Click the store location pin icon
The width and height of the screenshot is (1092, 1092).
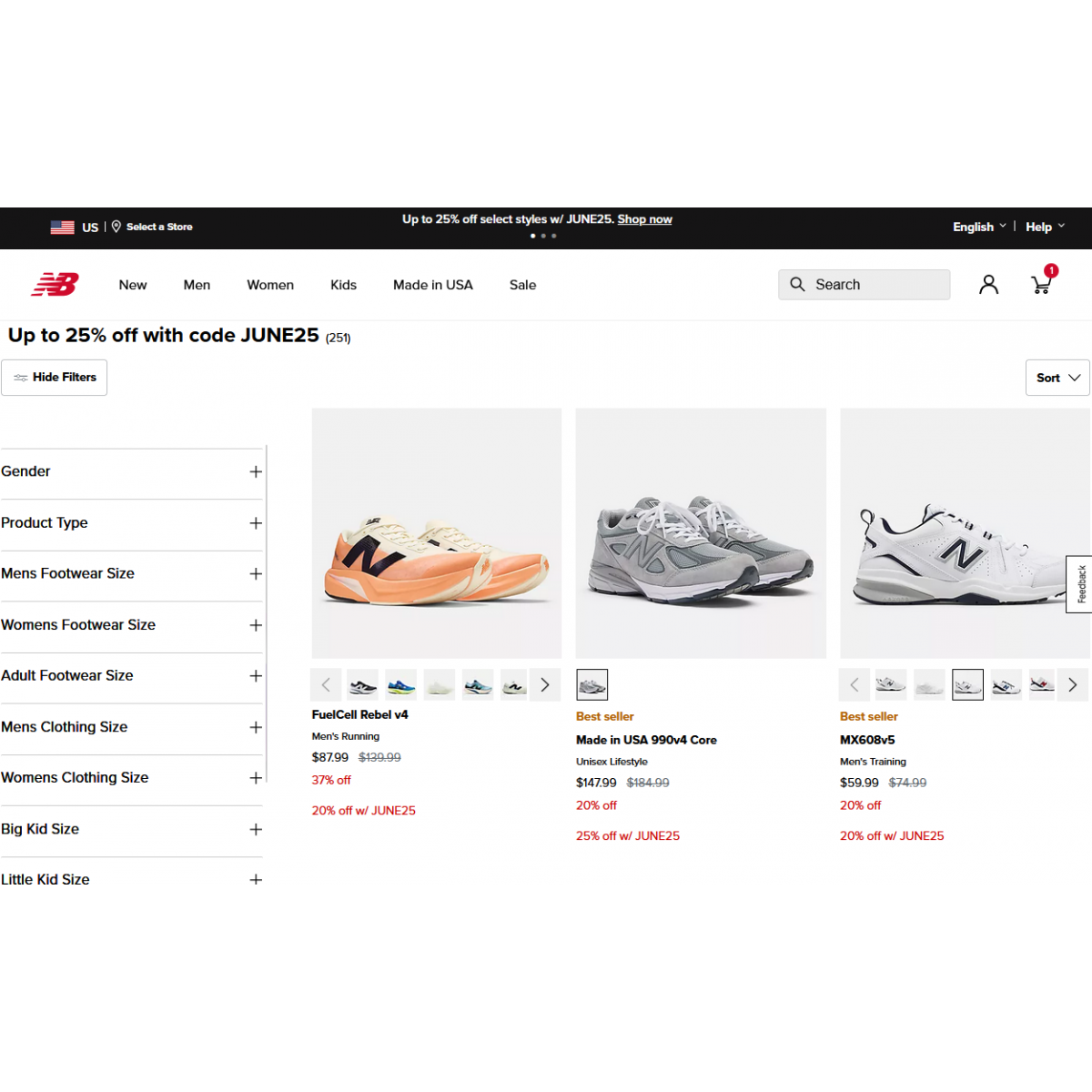pos(116,227)
